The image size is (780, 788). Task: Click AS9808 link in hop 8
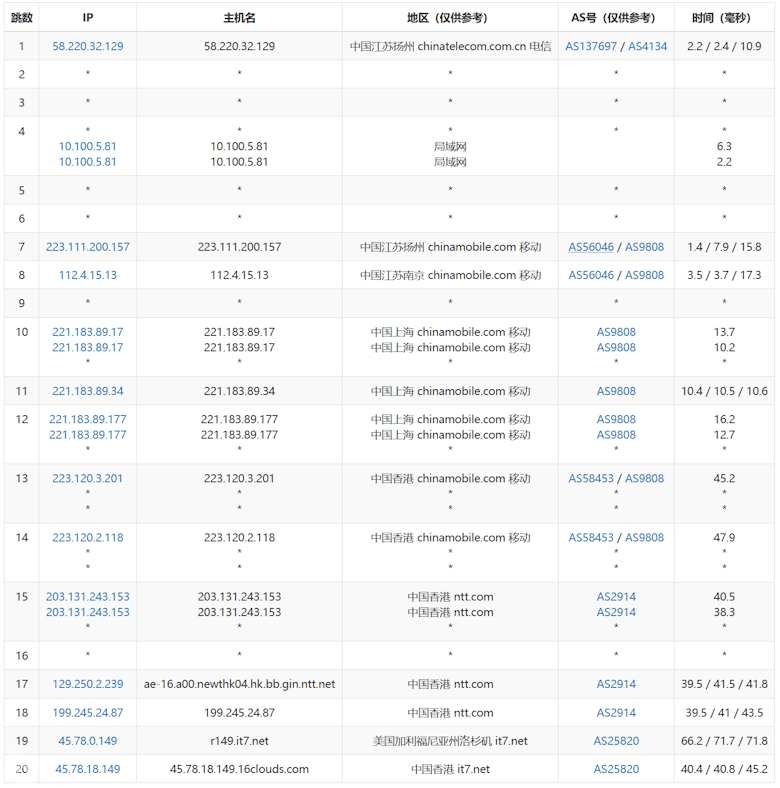point(644,275)
